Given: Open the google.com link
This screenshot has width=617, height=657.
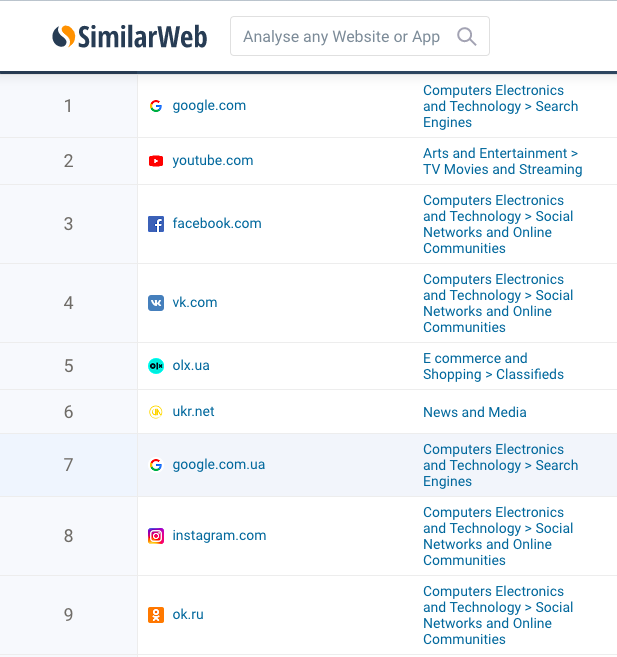Looking at the screenshot, I should 209,106.
